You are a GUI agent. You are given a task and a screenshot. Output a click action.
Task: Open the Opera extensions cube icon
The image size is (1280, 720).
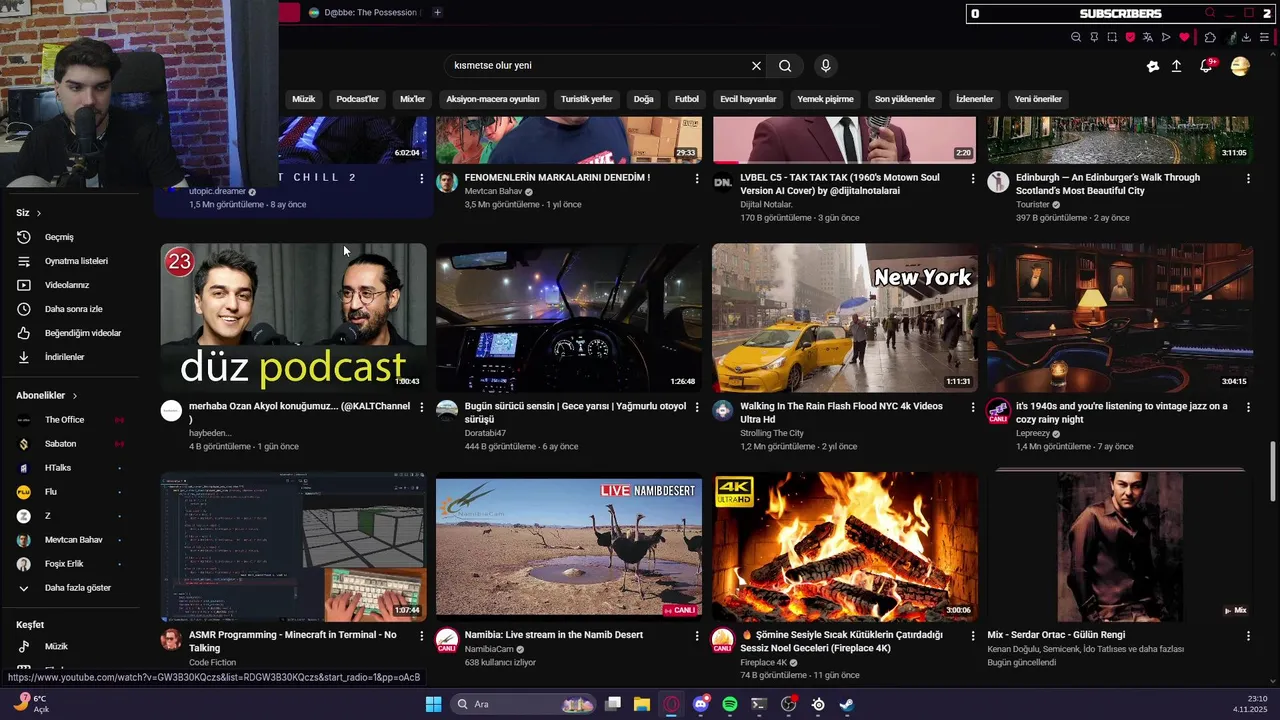(x=1210, y=38)
